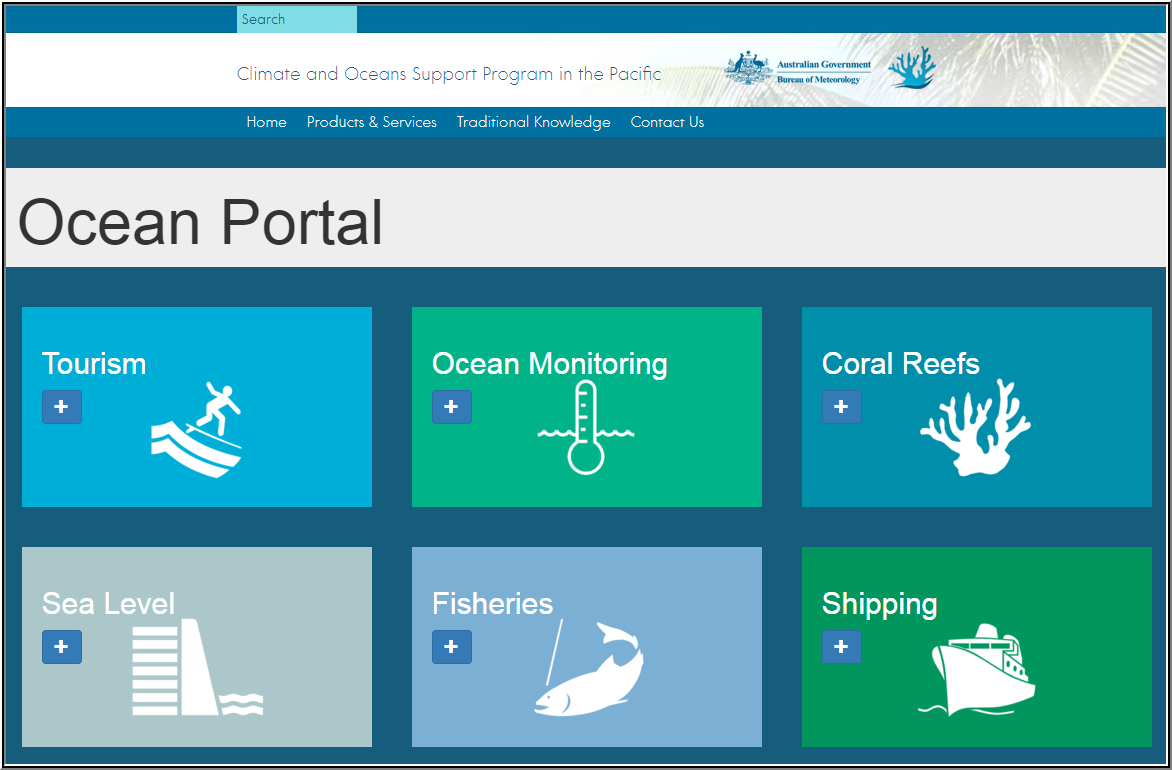Navigate to Traditional Knowledge
Viewport: 1172px width, 770px height.
(533, 121)
